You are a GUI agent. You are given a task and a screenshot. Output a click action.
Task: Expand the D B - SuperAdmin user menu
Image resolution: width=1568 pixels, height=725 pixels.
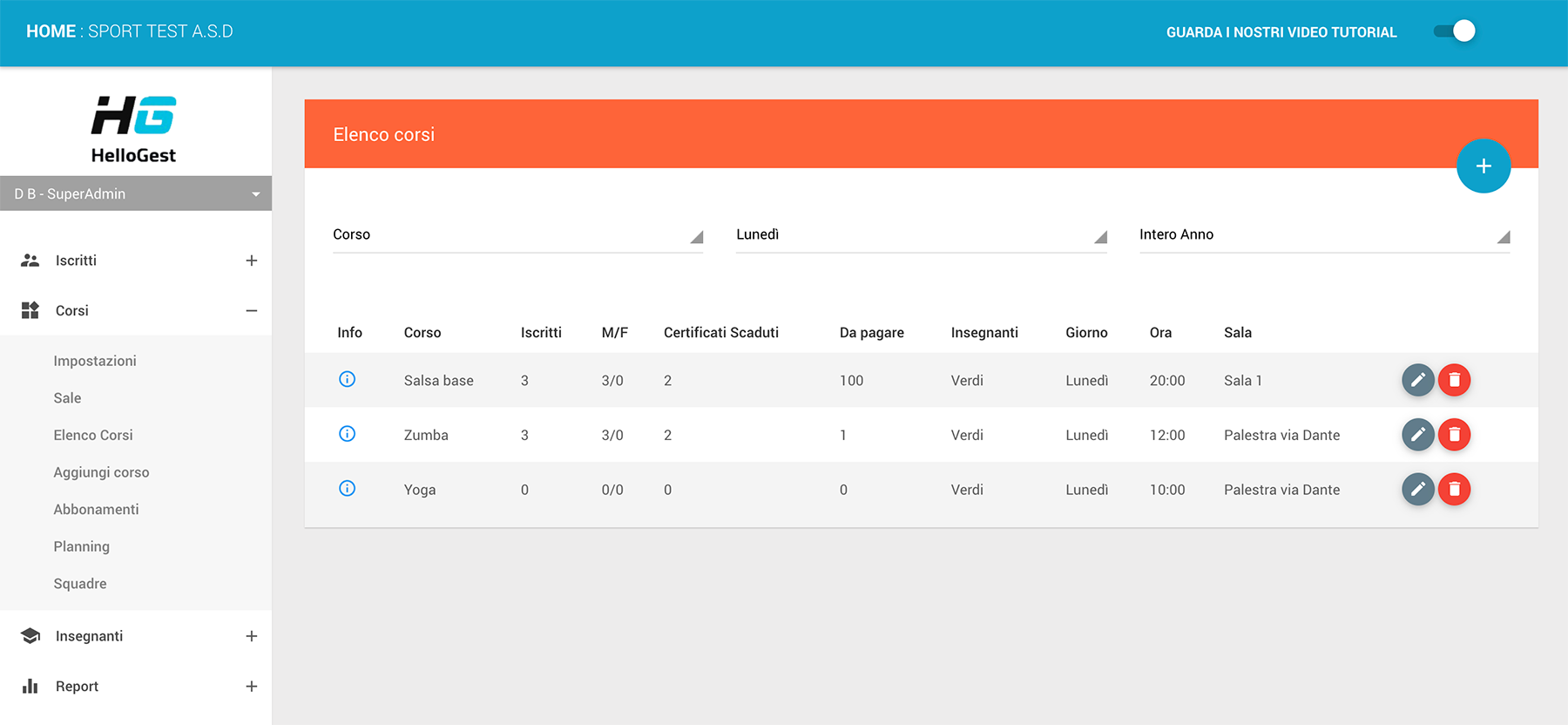pyautogui.click(x=136, y=193)
